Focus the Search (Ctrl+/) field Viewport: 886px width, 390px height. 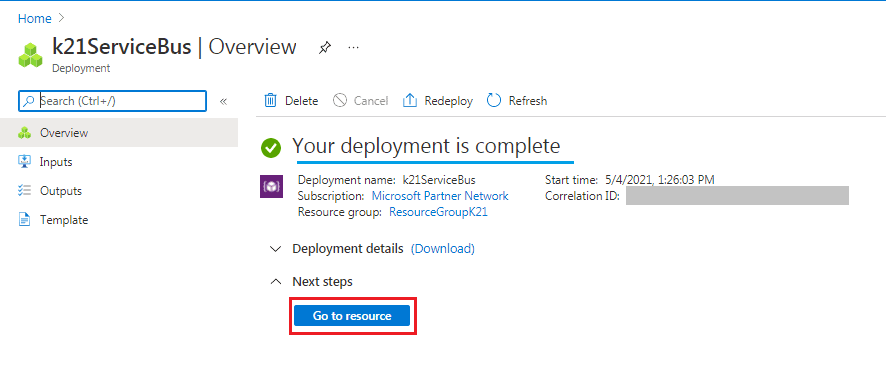coord(112,101)
